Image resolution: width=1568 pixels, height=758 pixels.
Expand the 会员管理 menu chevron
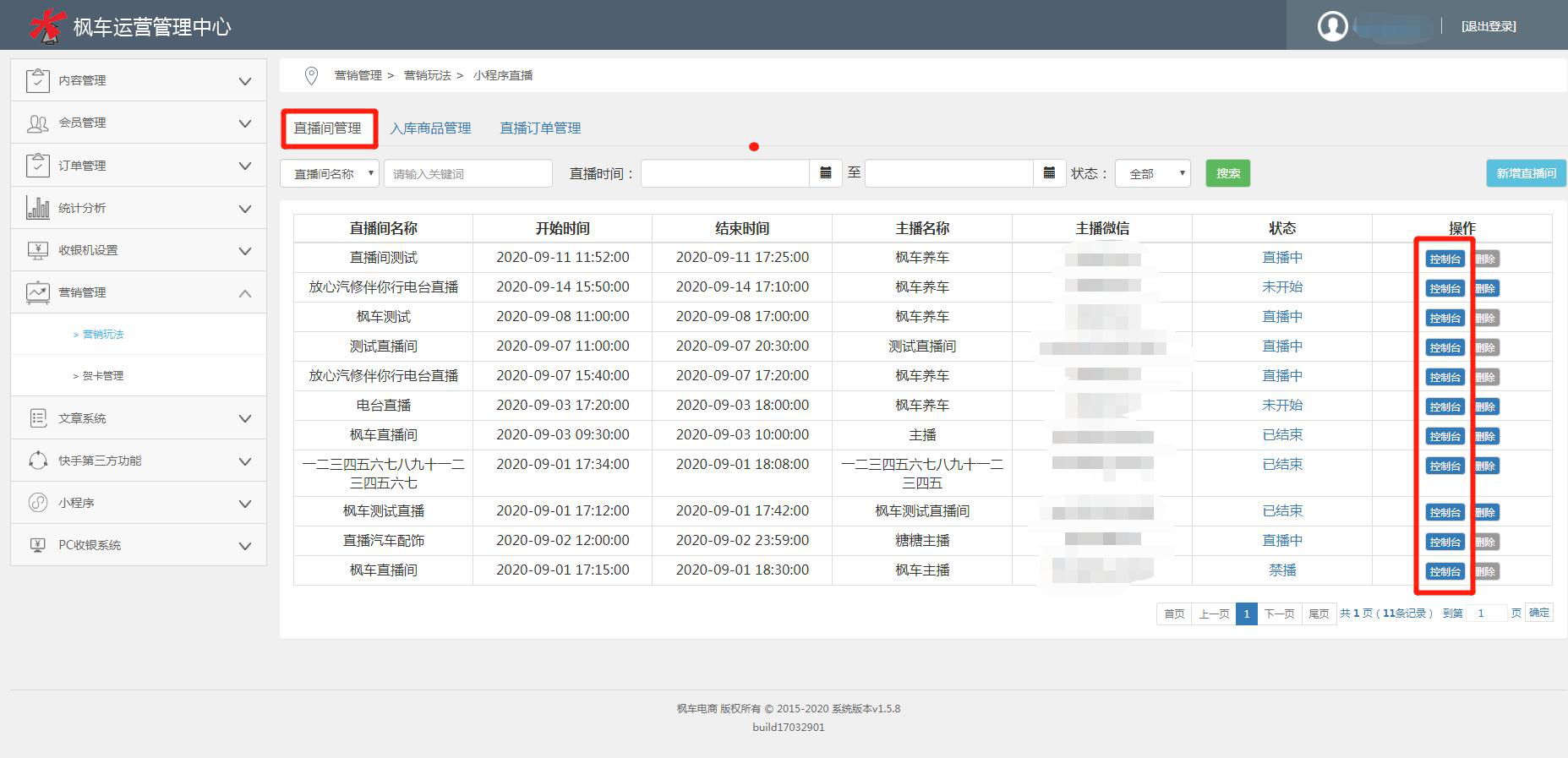point(245,123)
